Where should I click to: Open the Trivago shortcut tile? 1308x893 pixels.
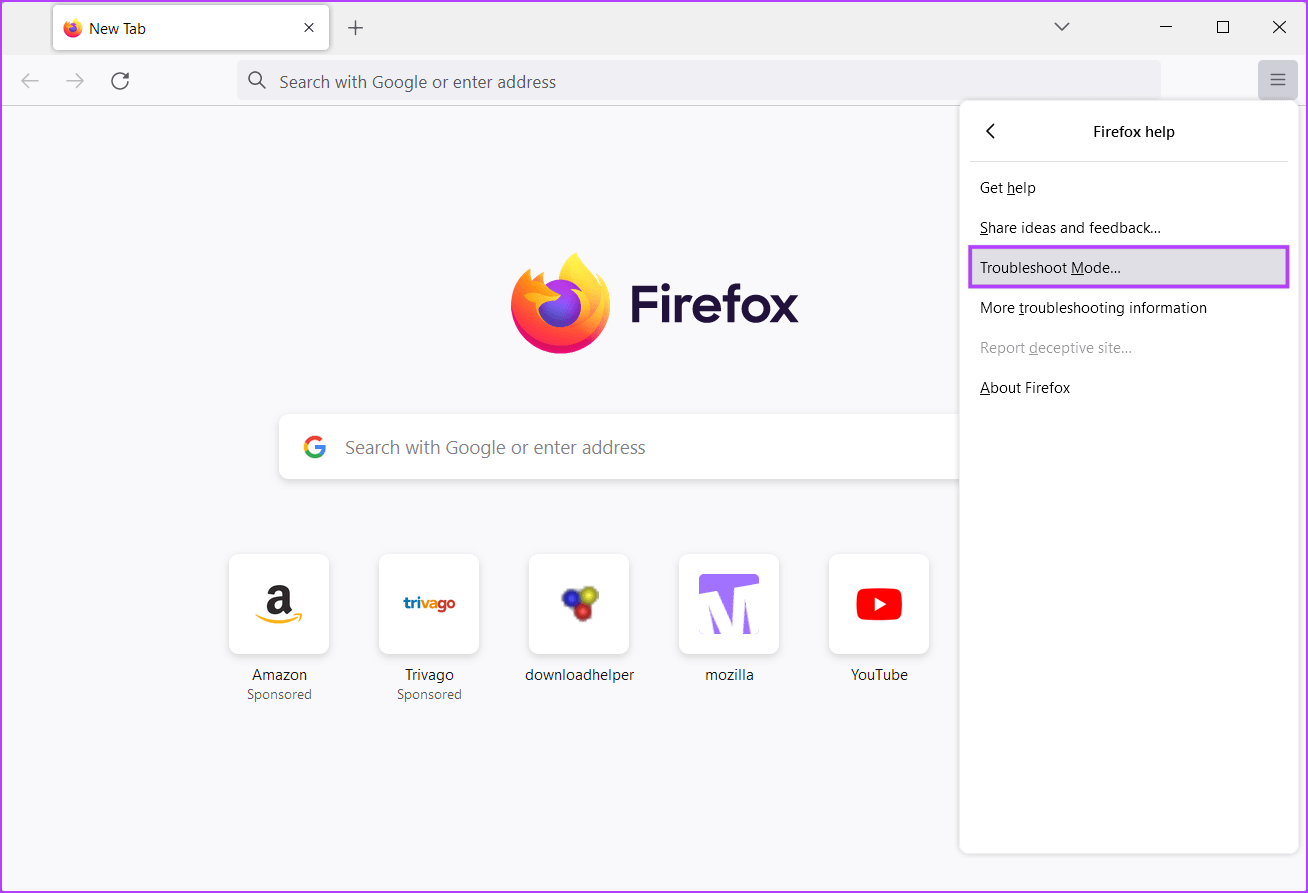tap(429, 604)
